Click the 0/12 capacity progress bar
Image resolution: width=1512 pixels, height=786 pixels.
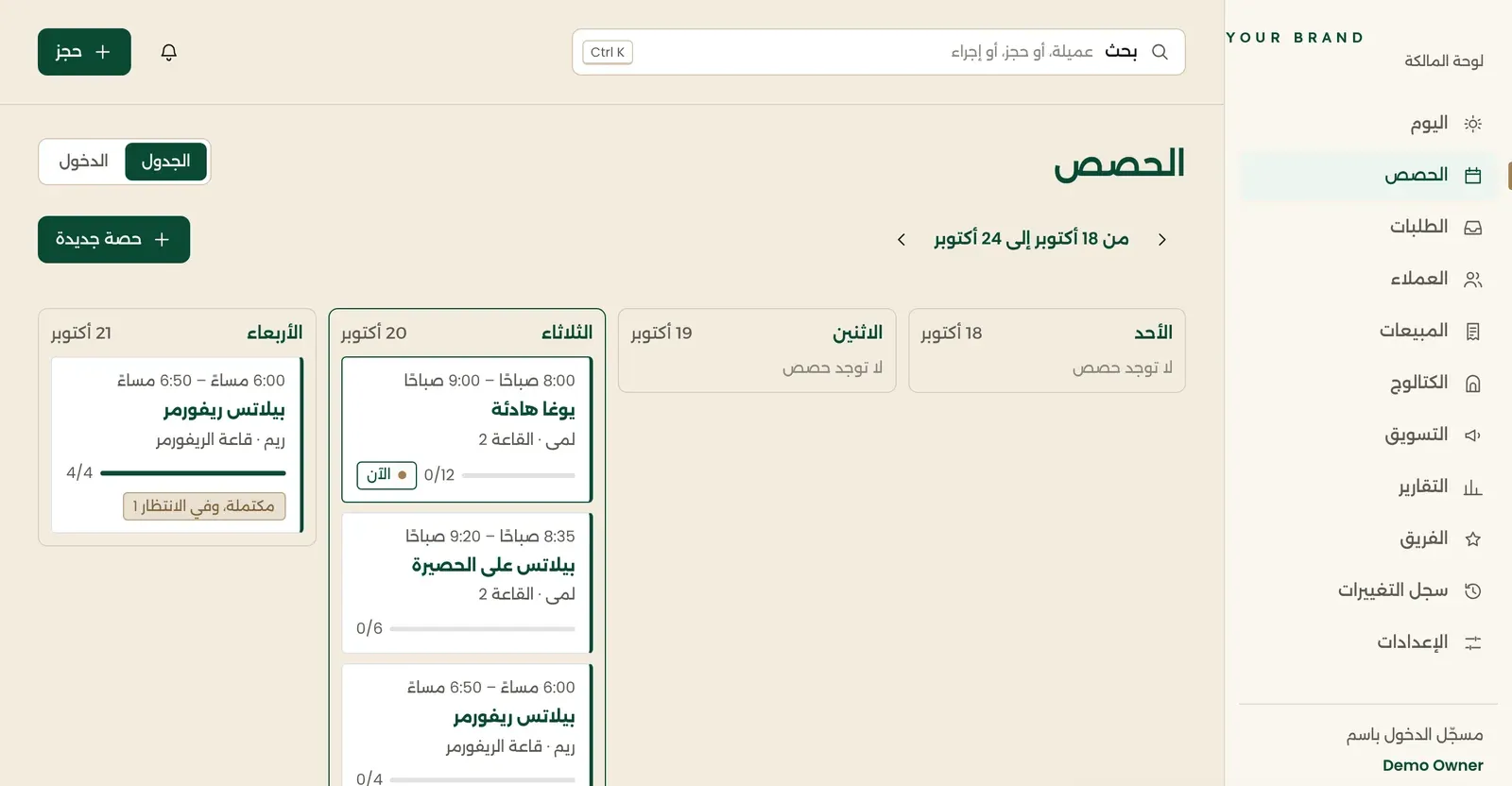click(519, 475)
